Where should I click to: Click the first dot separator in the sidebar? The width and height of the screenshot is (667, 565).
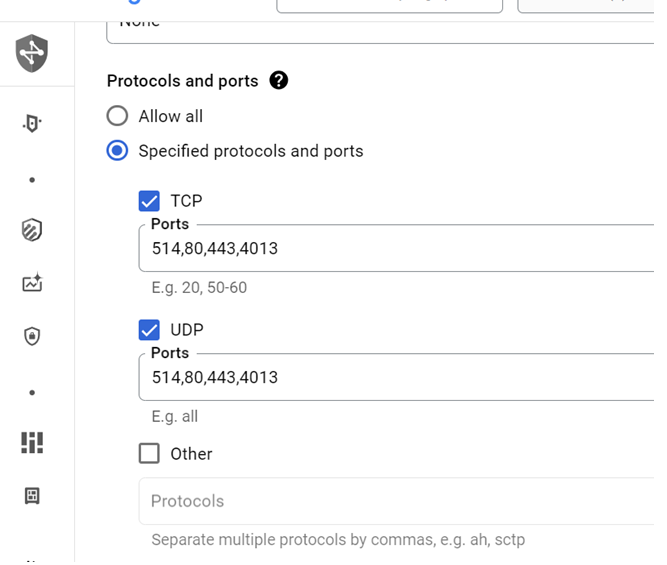coord(32,180)
